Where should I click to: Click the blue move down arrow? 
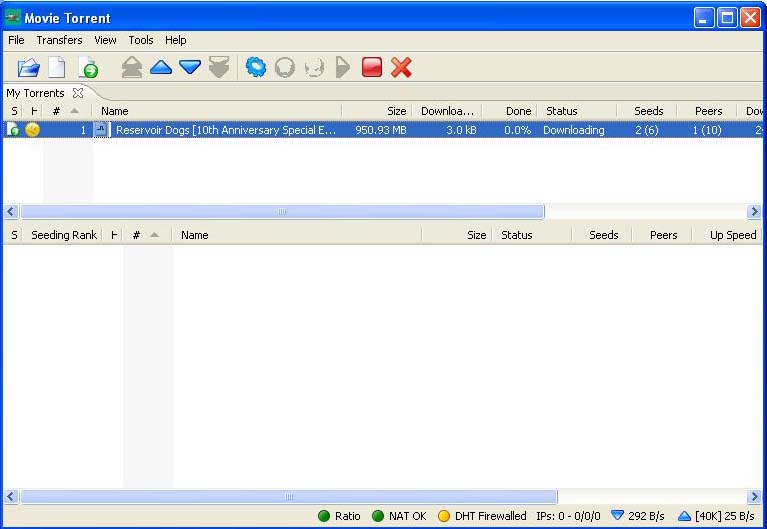coord(190,68)
